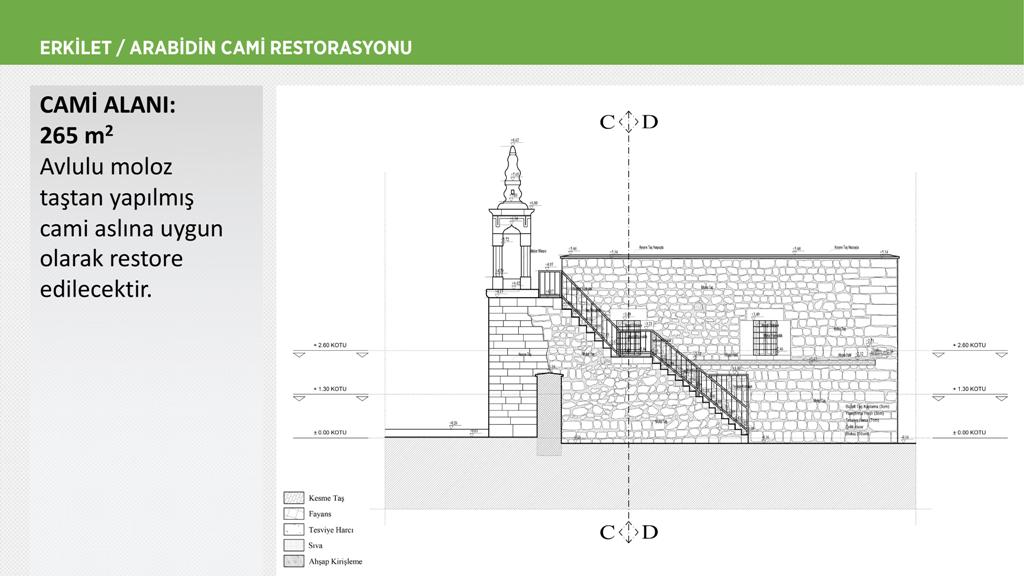Click the Avlulu moloz description paragraph
1024x576 pixels.
(131, 228)
